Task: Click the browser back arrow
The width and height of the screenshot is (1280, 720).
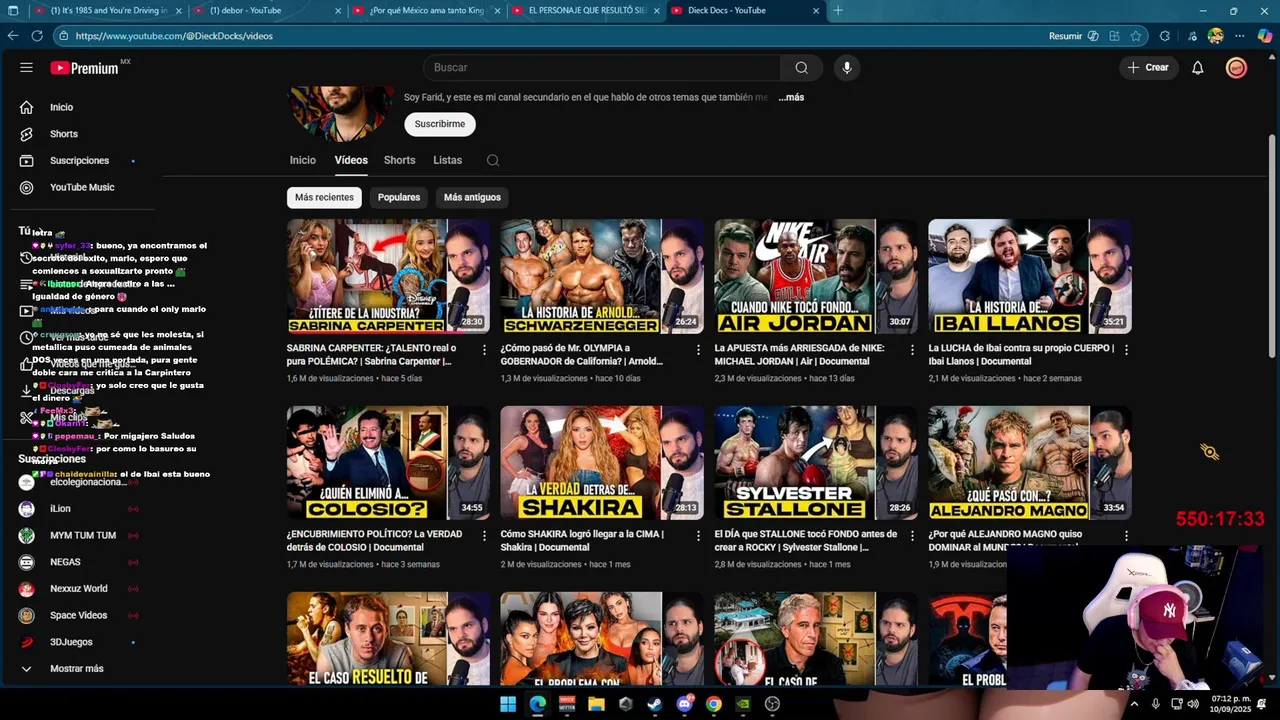Action: click(x=13, y=35)
